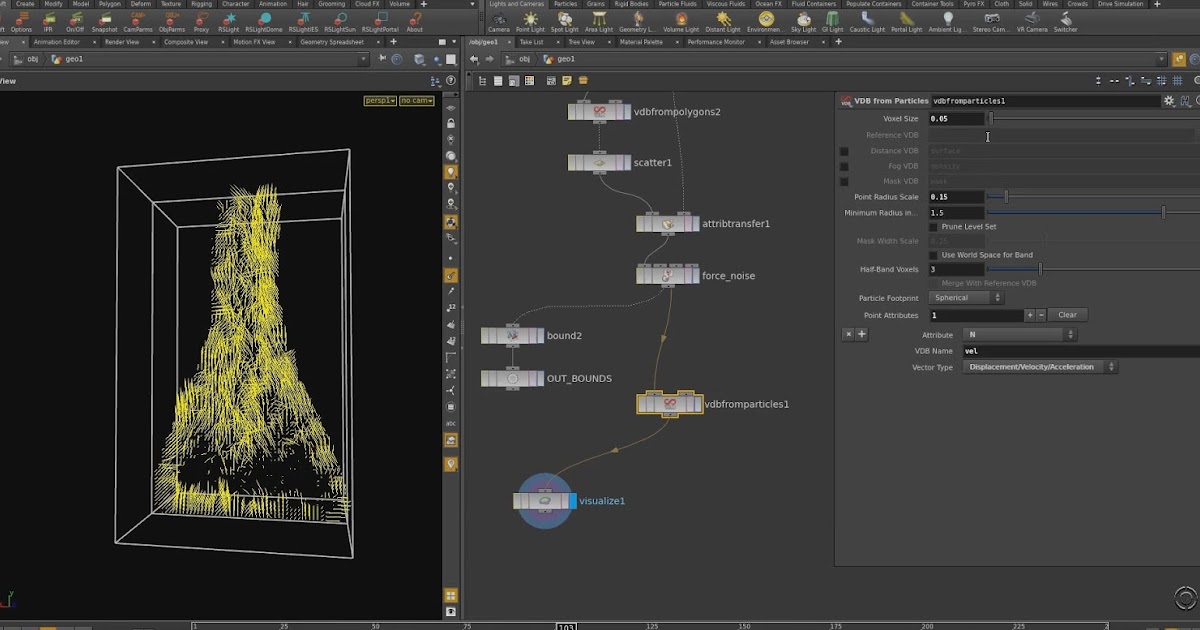Enable the Prune Level Set checkbox

pos(931,227)
